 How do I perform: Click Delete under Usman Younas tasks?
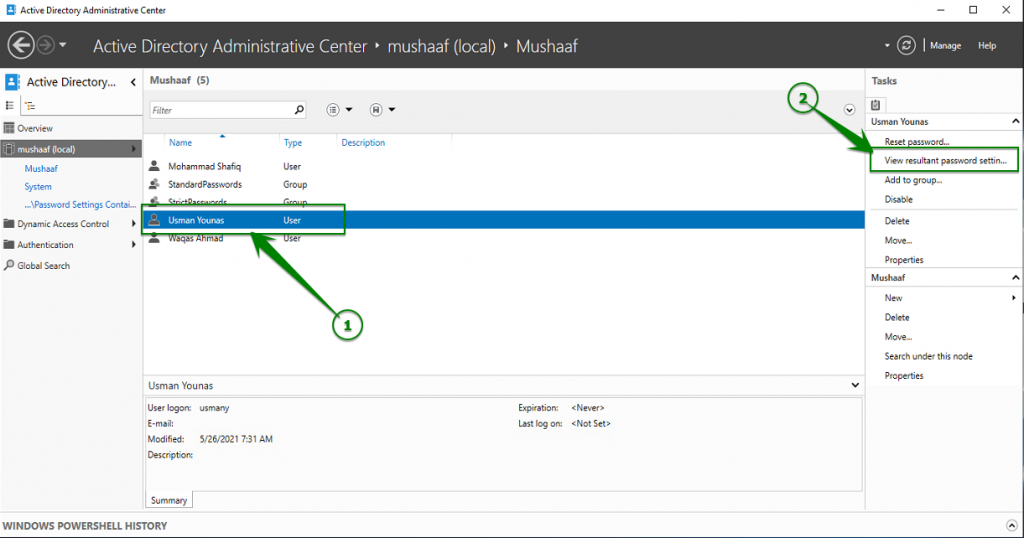tap(897, 221)
